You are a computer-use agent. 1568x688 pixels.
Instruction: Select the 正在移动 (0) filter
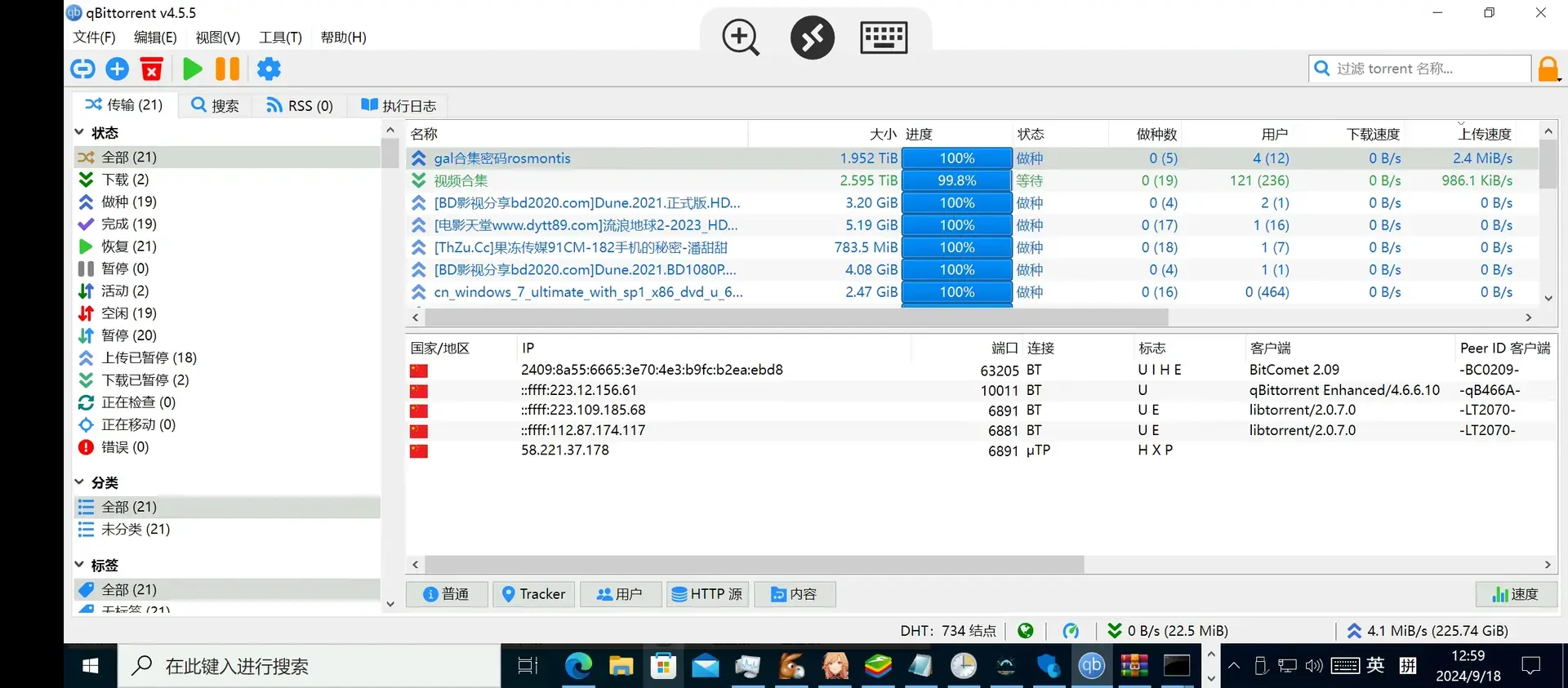227,424
